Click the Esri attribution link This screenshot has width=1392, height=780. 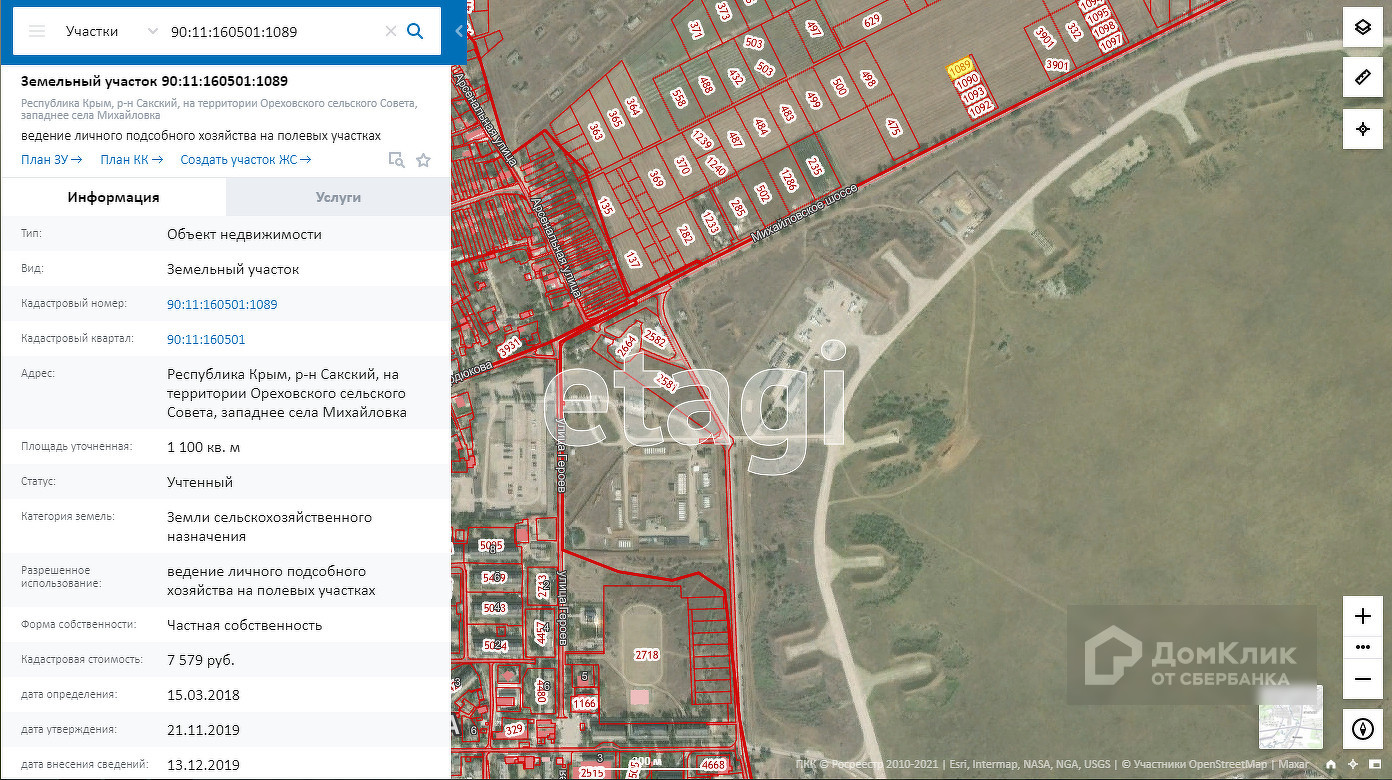(957, 765)
